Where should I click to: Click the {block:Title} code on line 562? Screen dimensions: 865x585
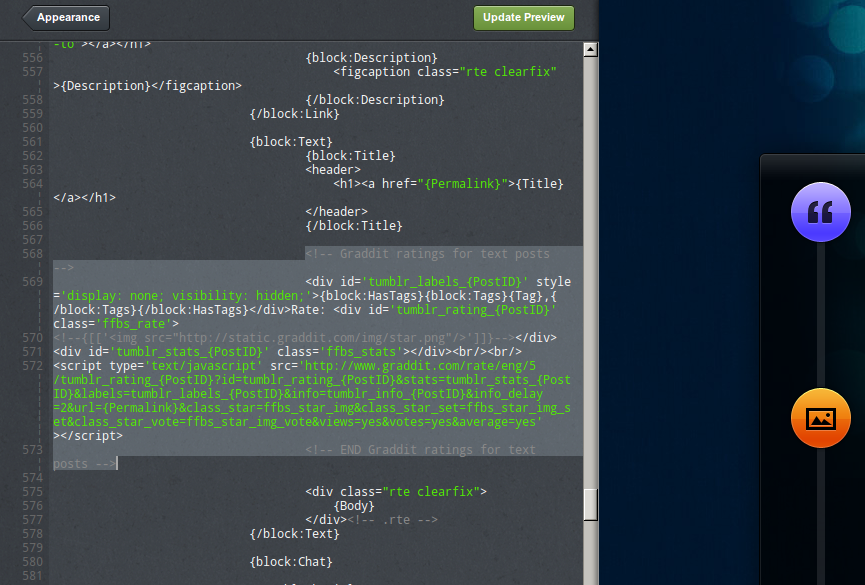coord(350,156)
